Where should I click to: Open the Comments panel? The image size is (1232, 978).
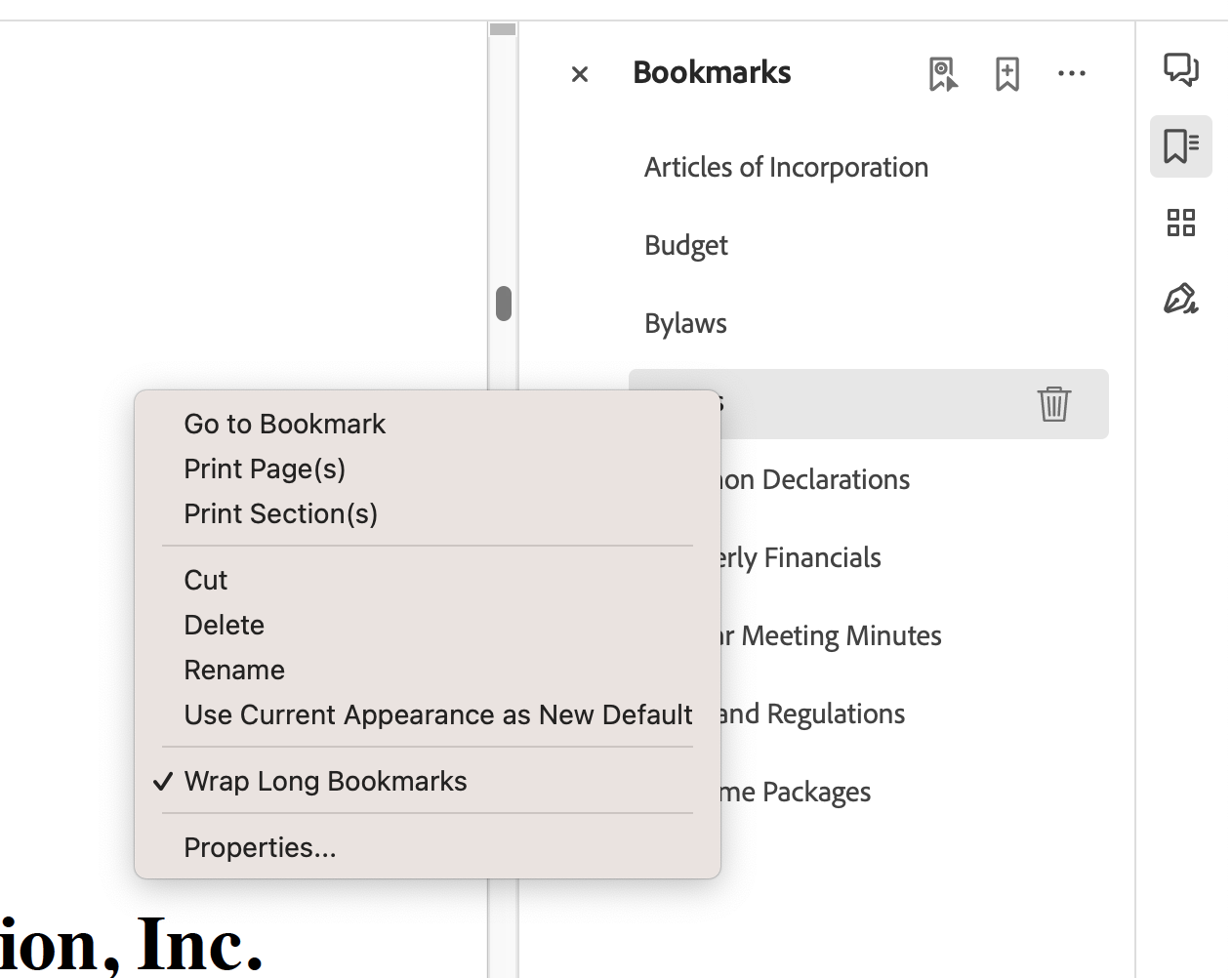(1180, 69)
